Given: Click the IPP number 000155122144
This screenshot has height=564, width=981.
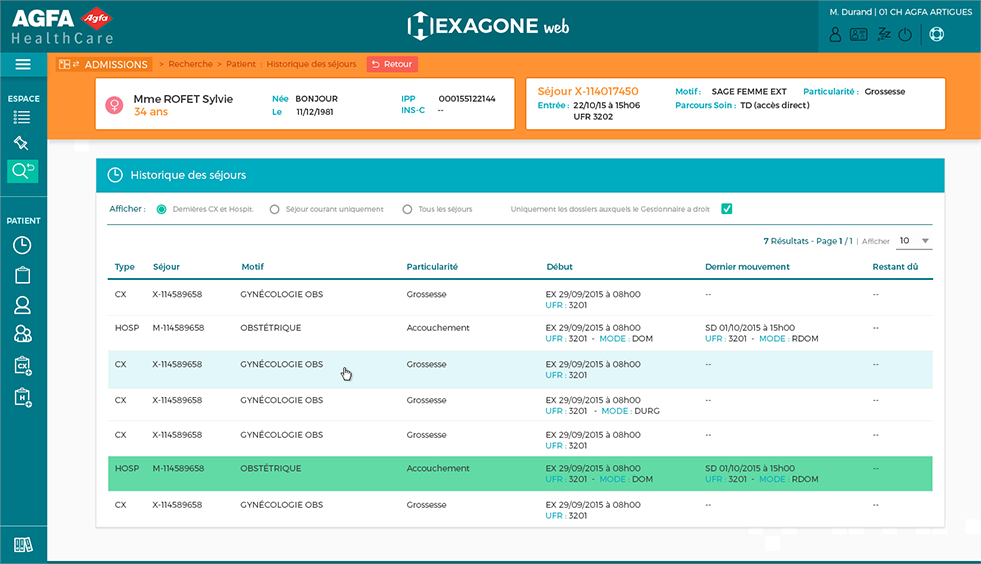Looking at the screenshot, I should (467, 99).
